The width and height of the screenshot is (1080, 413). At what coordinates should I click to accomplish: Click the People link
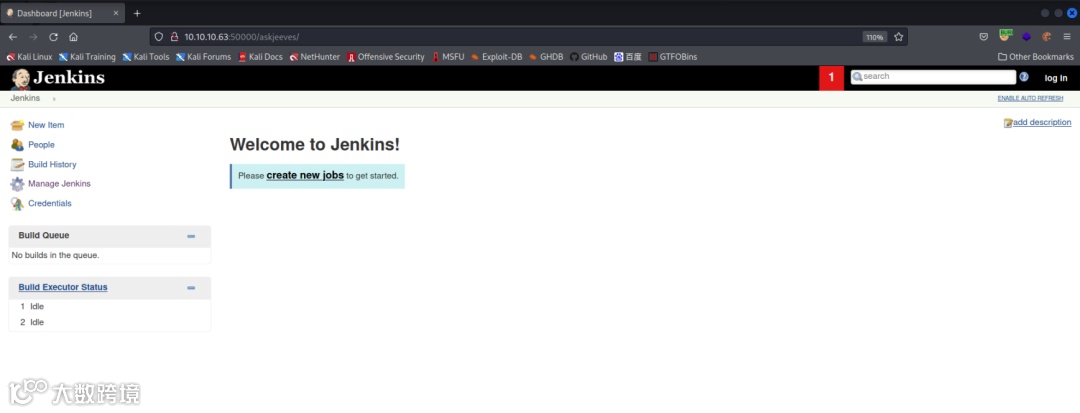(x=41, y=145)
